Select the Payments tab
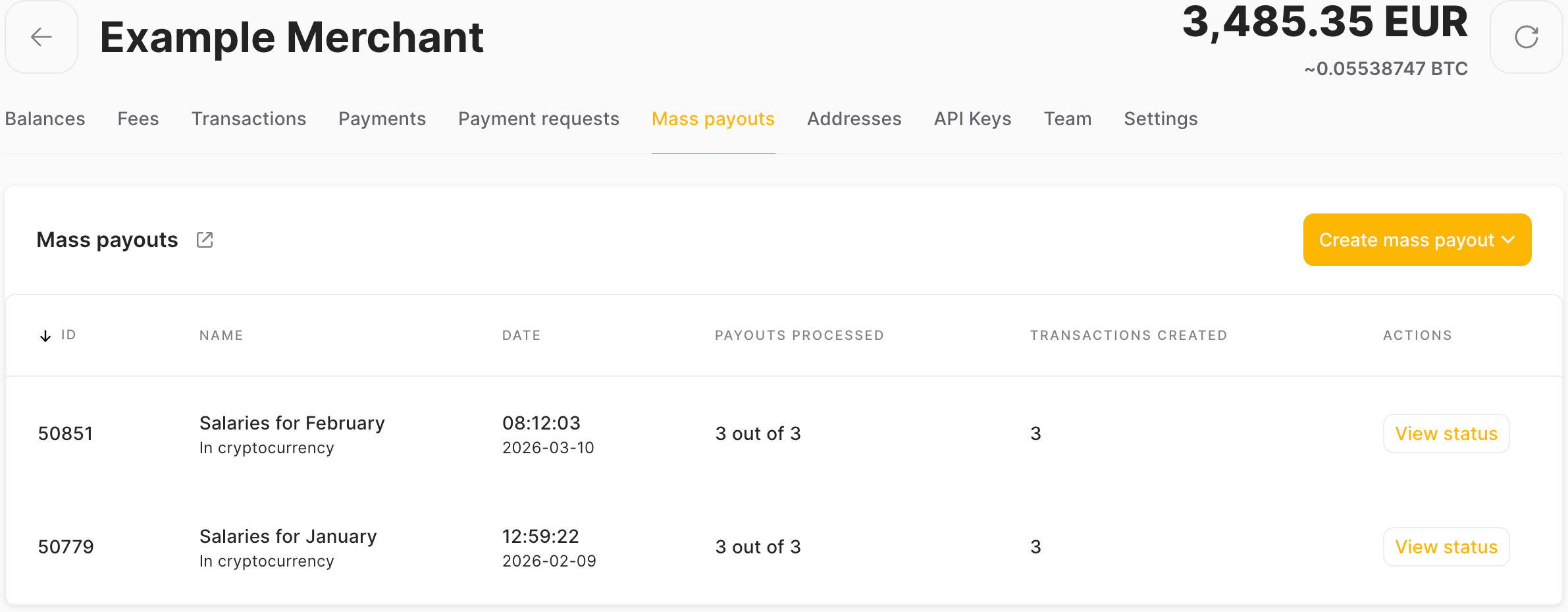 pos(382,119)
